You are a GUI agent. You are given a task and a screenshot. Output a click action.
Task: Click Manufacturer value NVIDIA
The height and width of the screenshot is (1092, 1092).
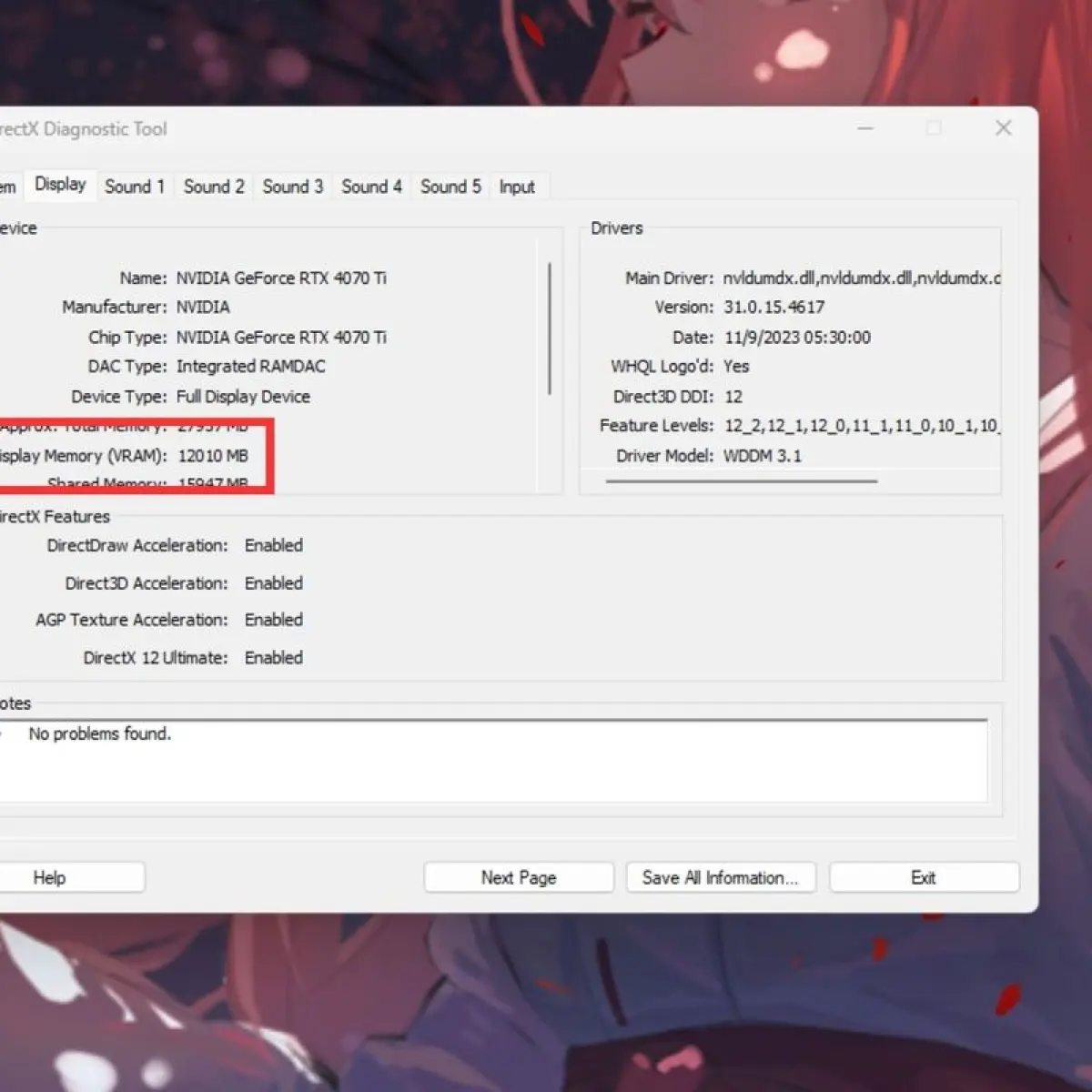click(x=203, y=307)
